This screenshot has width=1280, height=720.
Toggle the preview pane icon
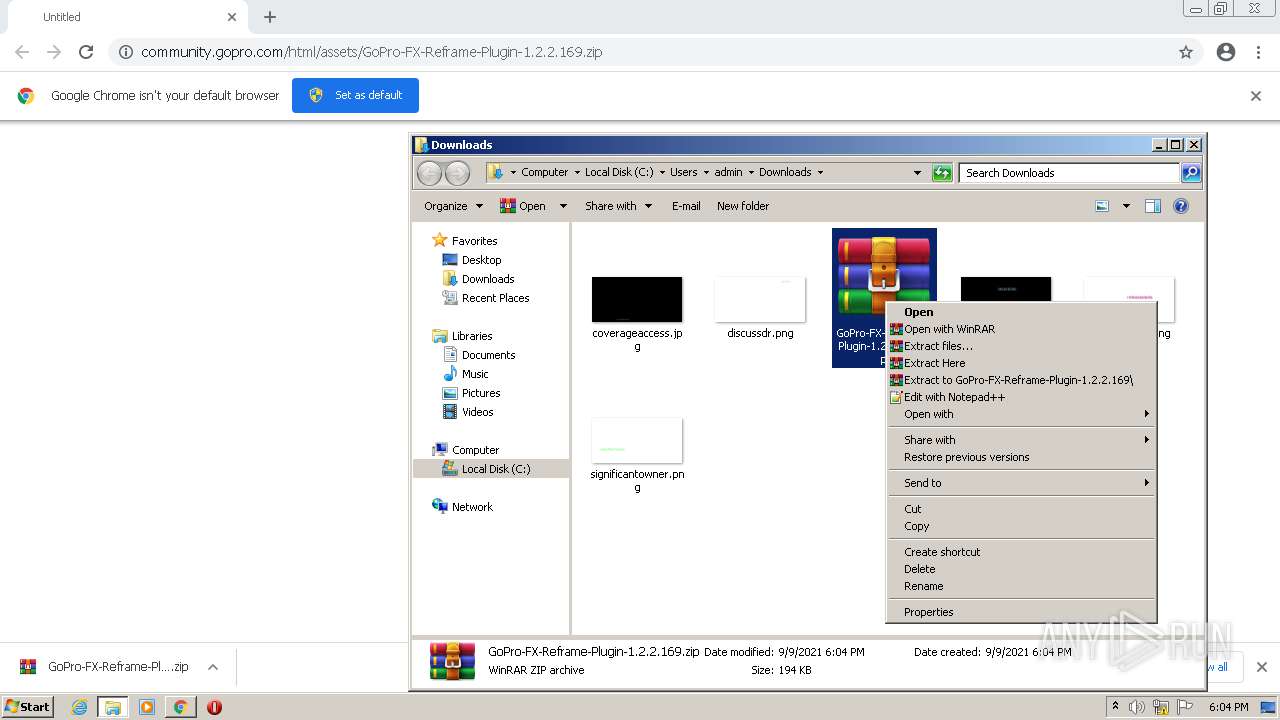click(1153, 206)
